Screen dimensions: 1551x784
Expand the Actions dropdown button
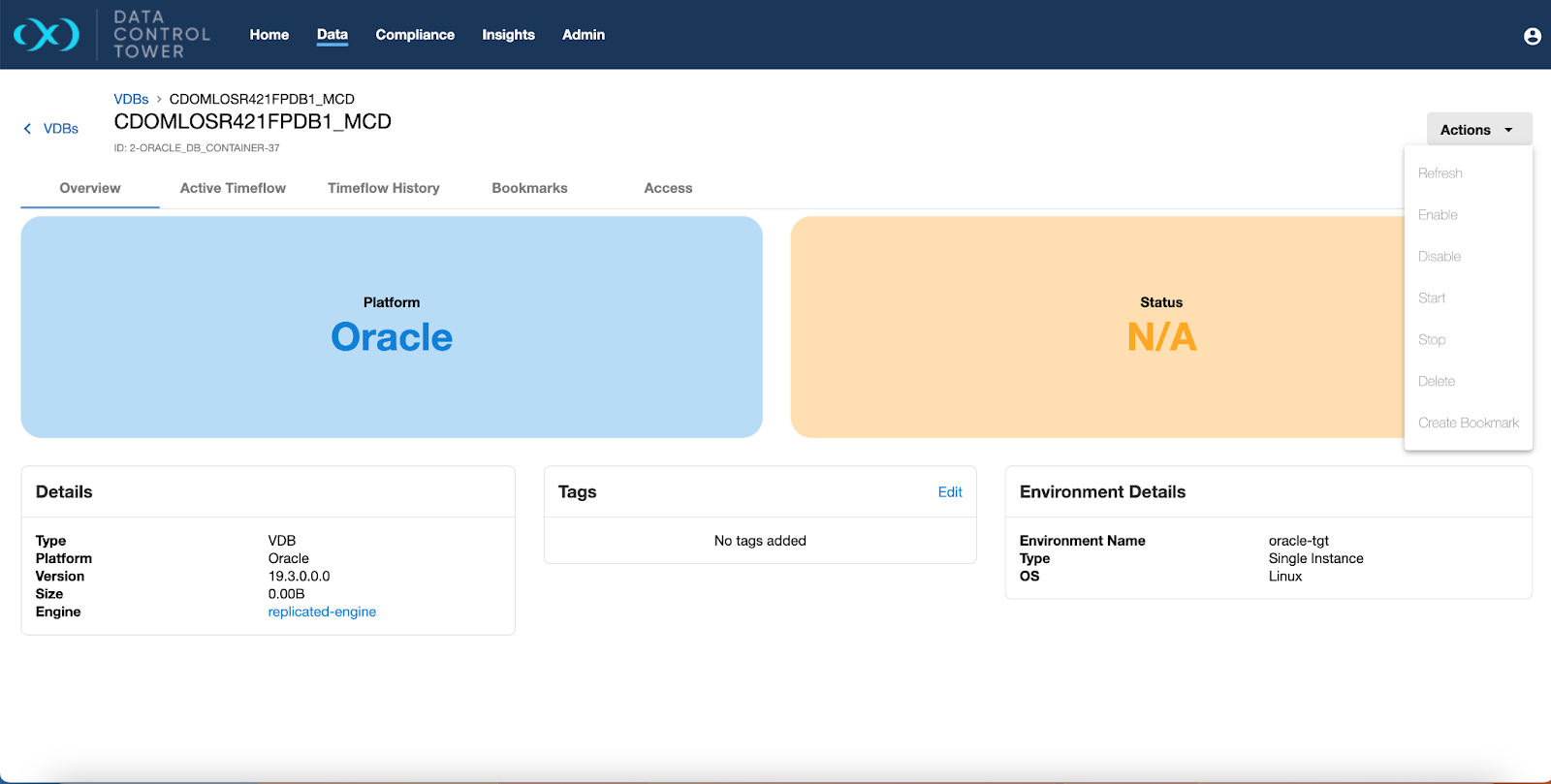coord(1478,130)
